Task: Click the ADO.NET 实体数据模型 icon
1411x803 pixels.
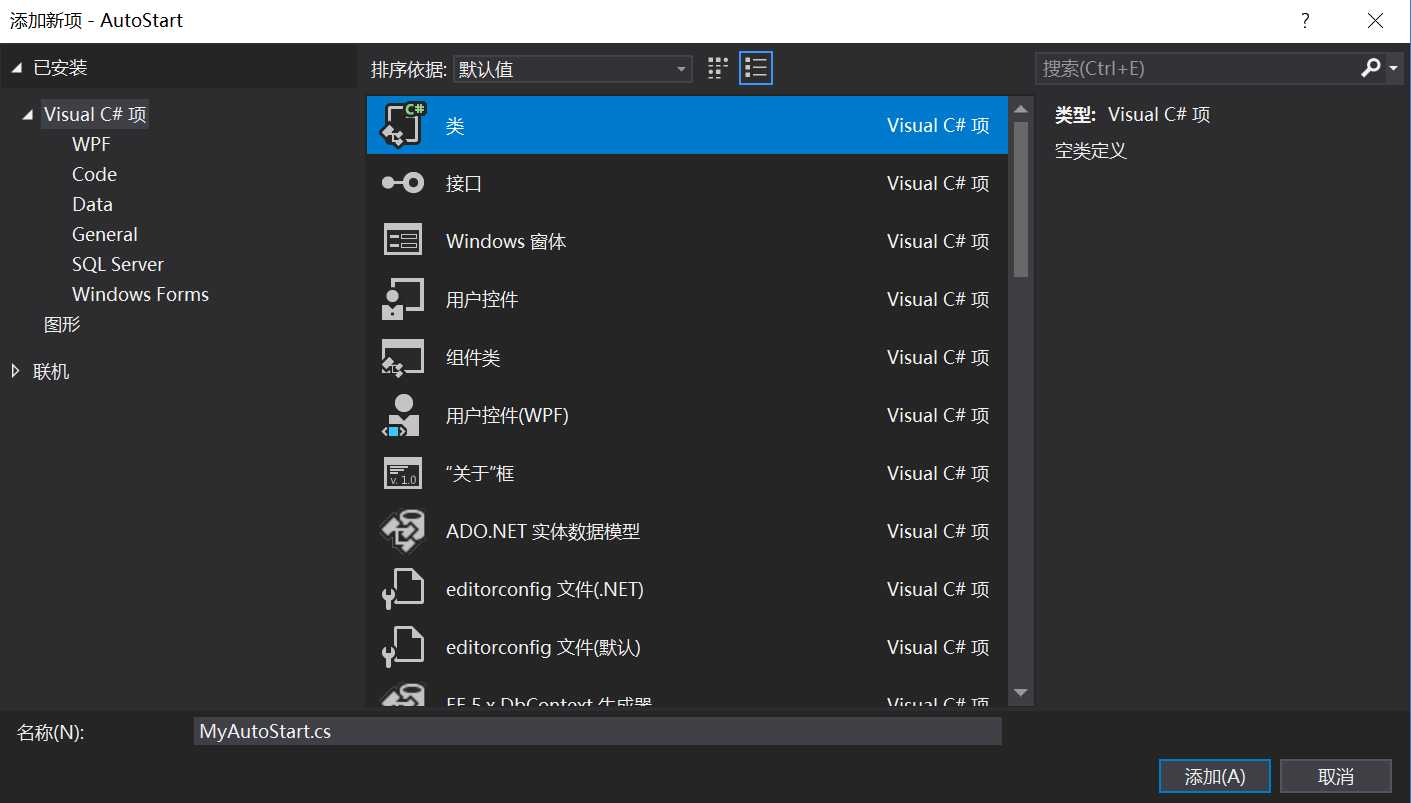Action: 403,531
